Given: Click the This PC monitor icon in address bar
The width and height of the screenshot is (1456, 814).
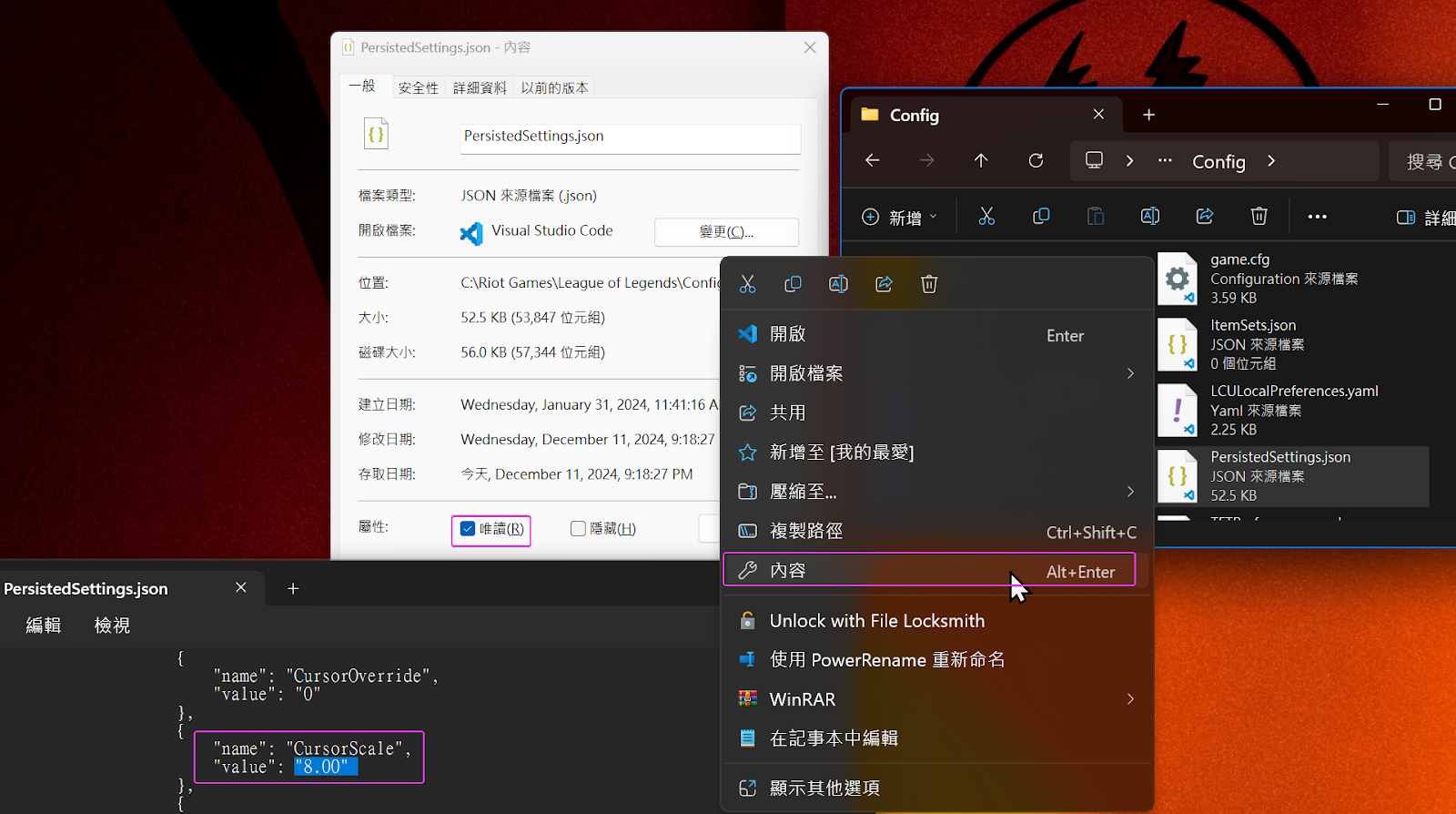Looking at the screenshot, I should point(1094,160).
